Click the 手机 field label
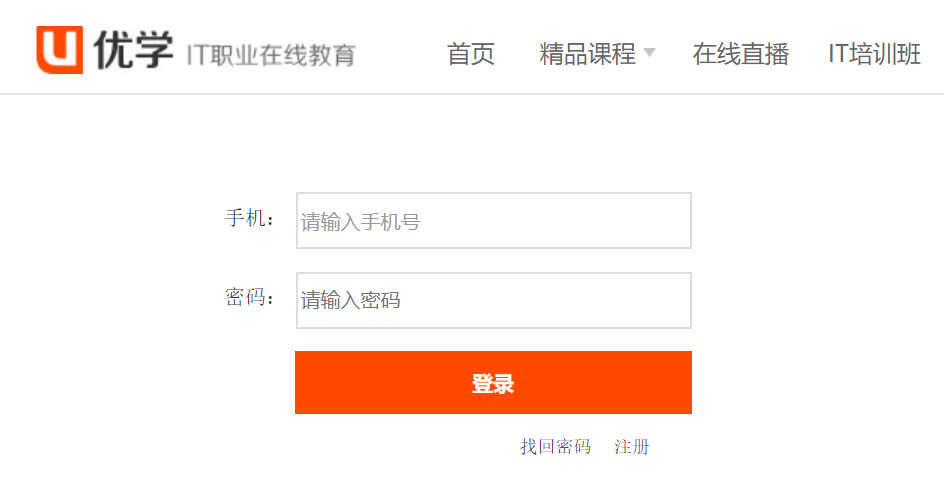 250,218
